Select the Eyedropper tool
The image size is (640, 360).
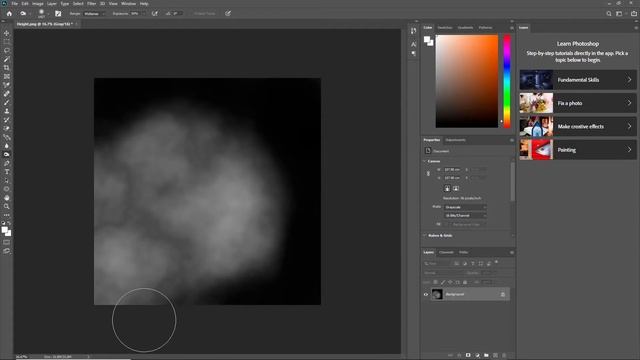point(7,85)
